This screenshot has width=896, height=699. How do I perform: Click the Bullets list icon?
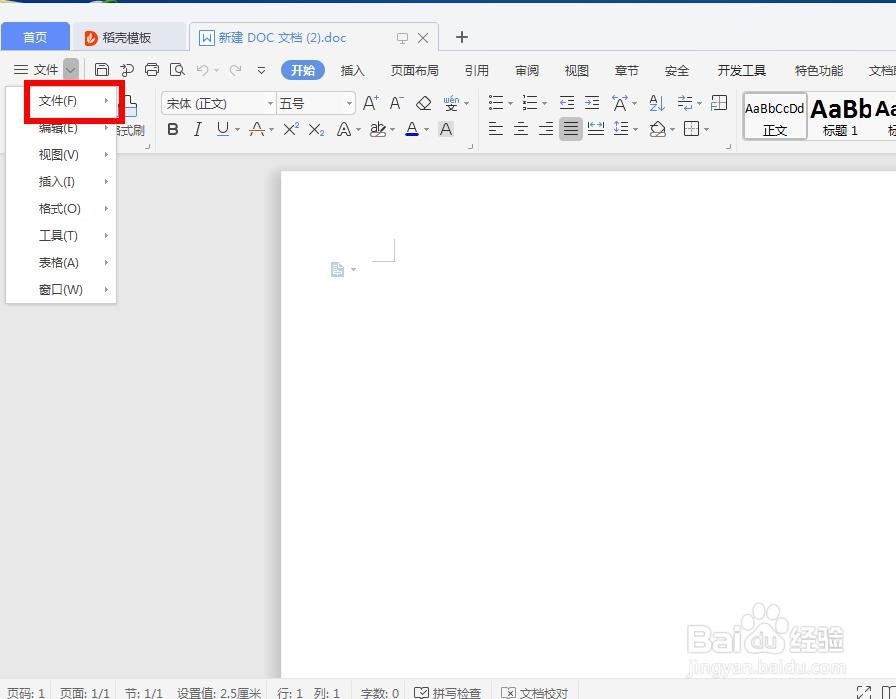click(496, 103)
